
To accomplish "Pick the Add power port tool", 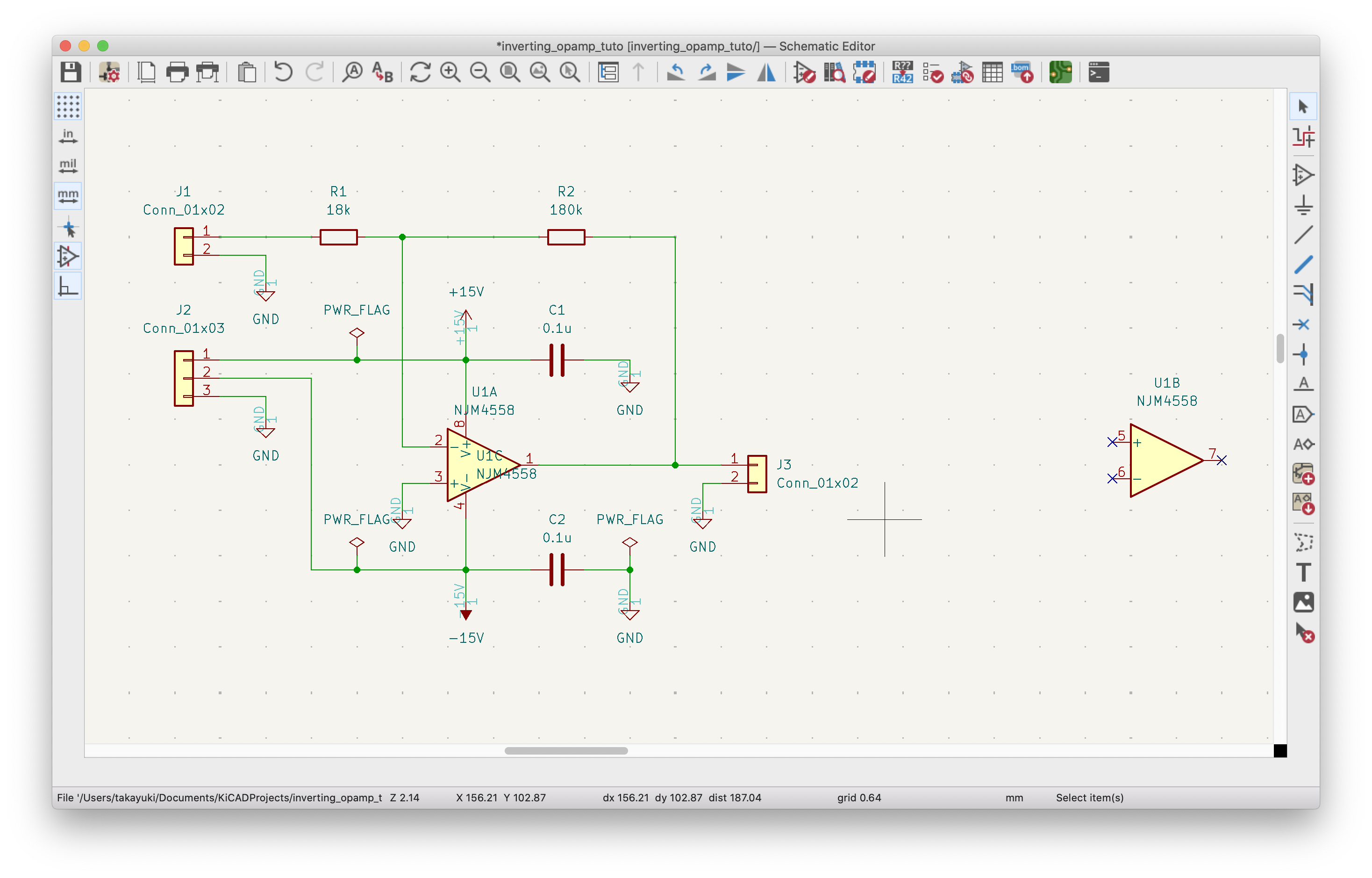I will tap(1303, 205).
